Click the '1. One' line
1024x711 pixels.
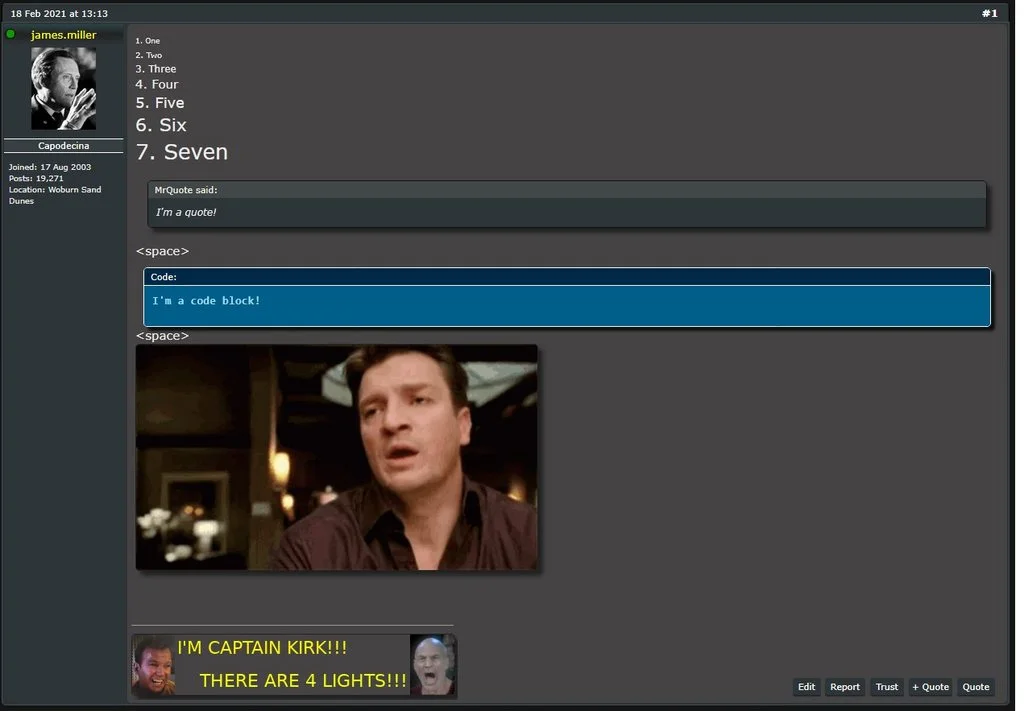[147, 40]
